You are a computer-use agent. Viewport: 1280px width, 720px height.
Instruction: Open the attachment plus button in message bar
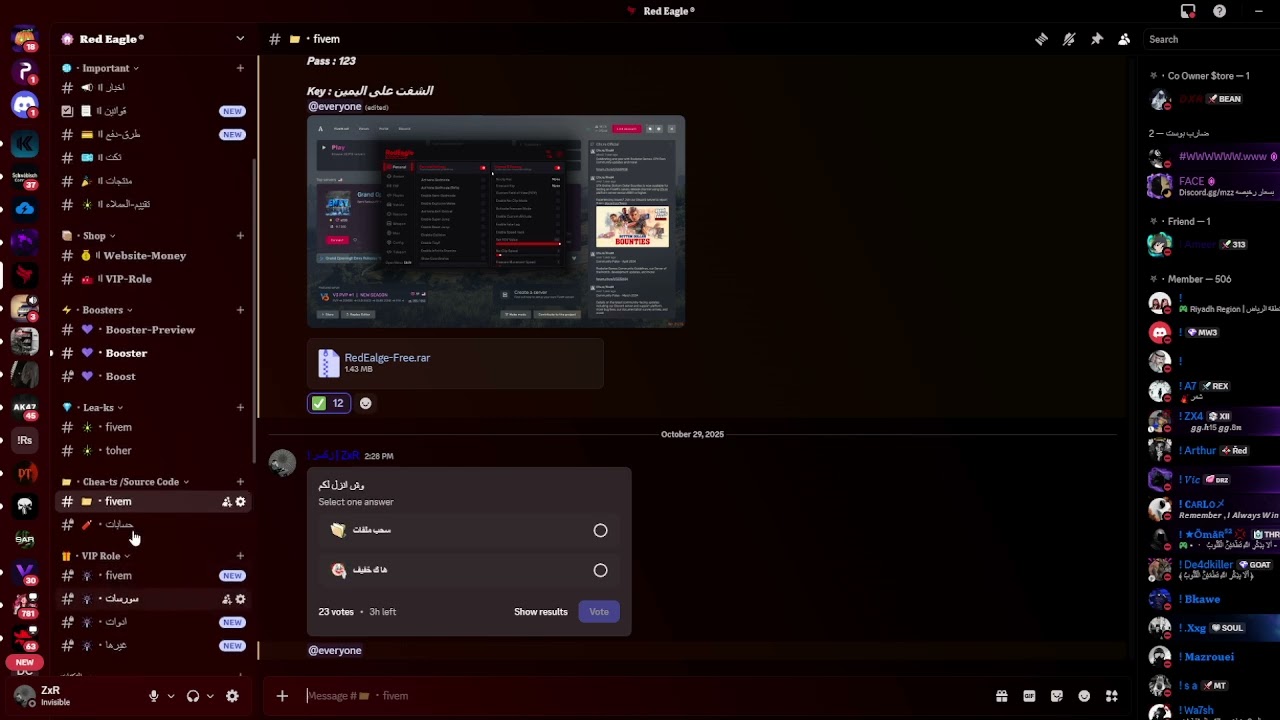point(282,696)
